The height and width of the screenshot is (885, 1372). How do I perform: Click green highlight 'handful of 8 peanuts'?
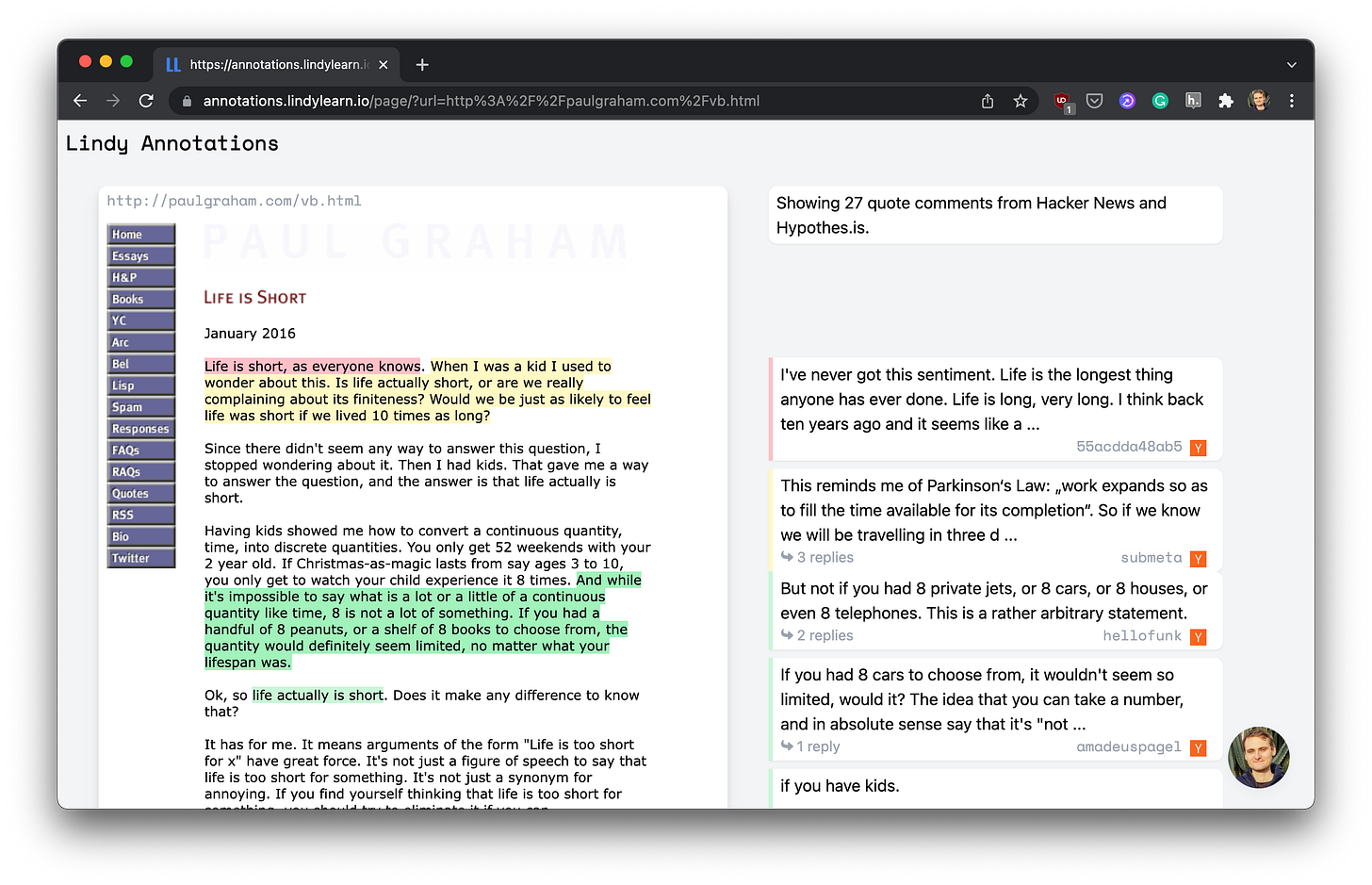click(275, 630)
